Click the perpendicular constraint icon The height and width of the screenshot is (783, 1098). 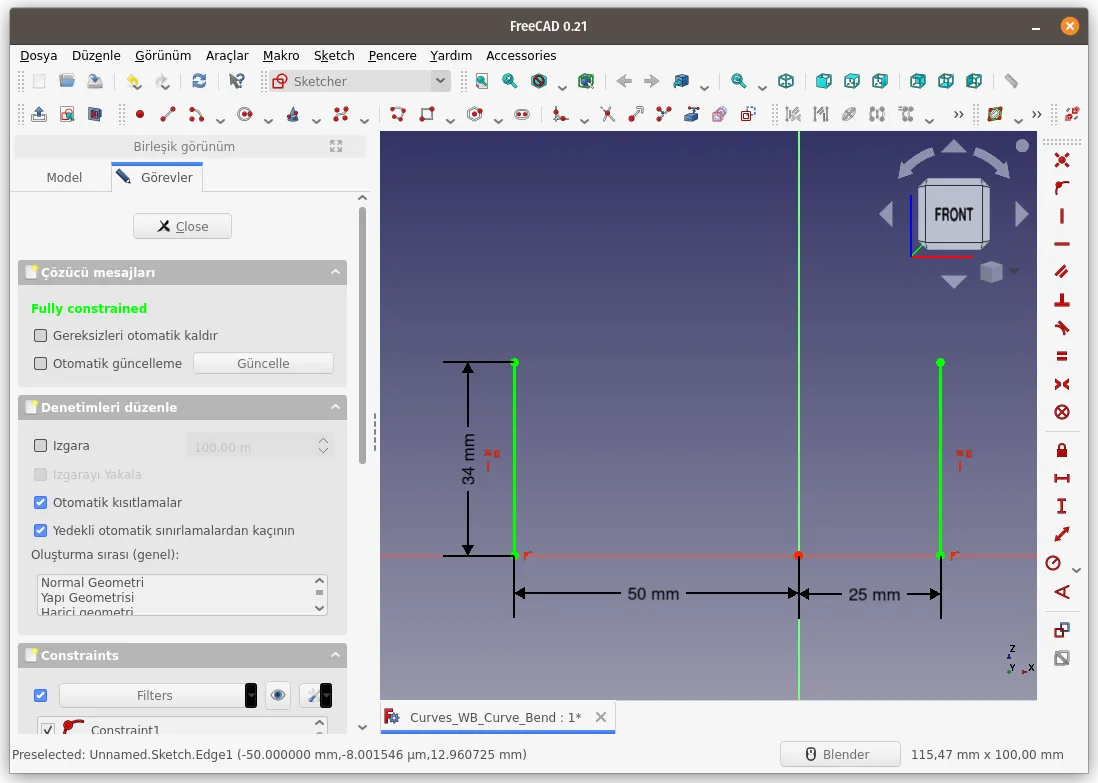pos(1062,300)
